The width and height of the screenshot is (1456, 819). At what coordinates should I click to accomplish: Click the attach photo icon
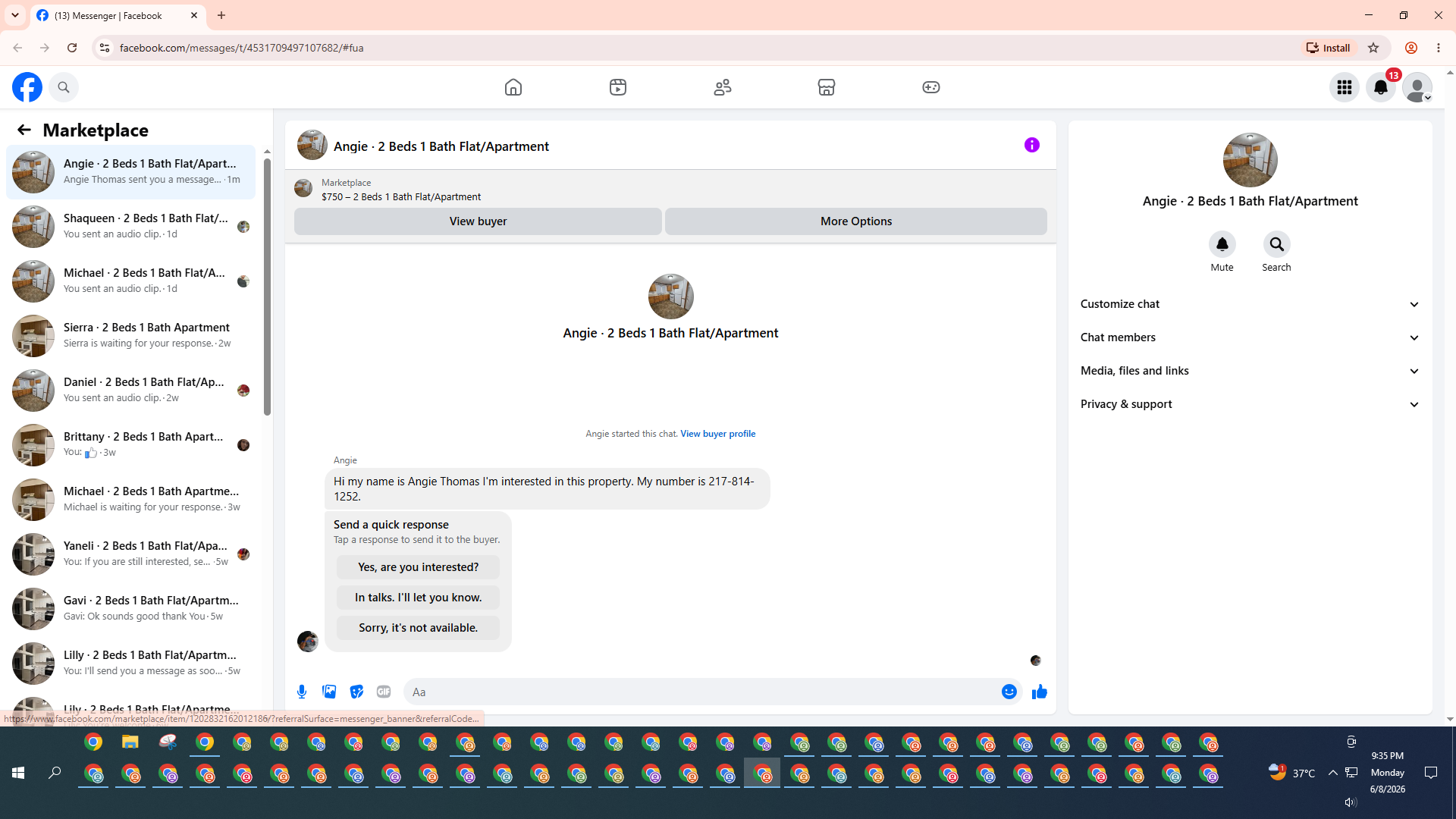point(329,692)
